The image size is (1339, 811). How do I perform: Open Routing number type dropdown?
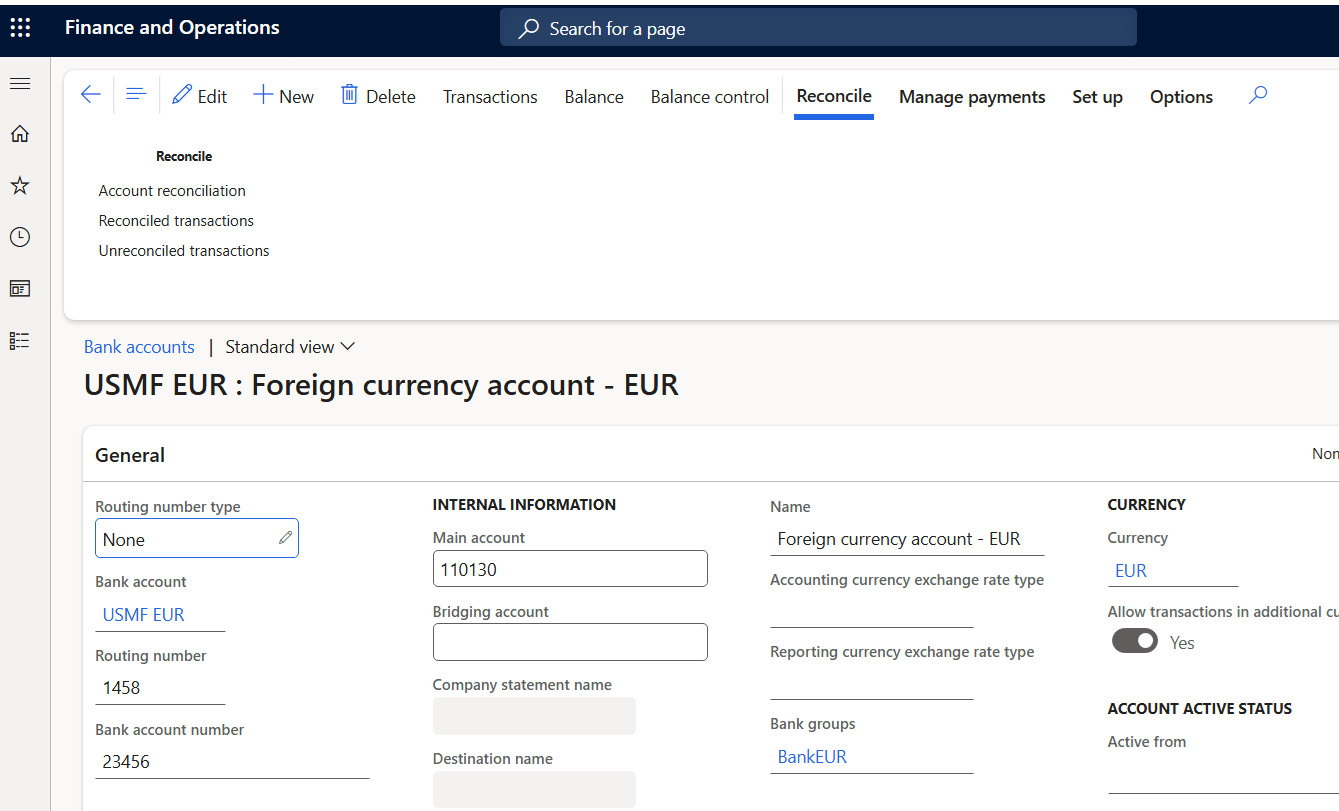click(196, 539)
